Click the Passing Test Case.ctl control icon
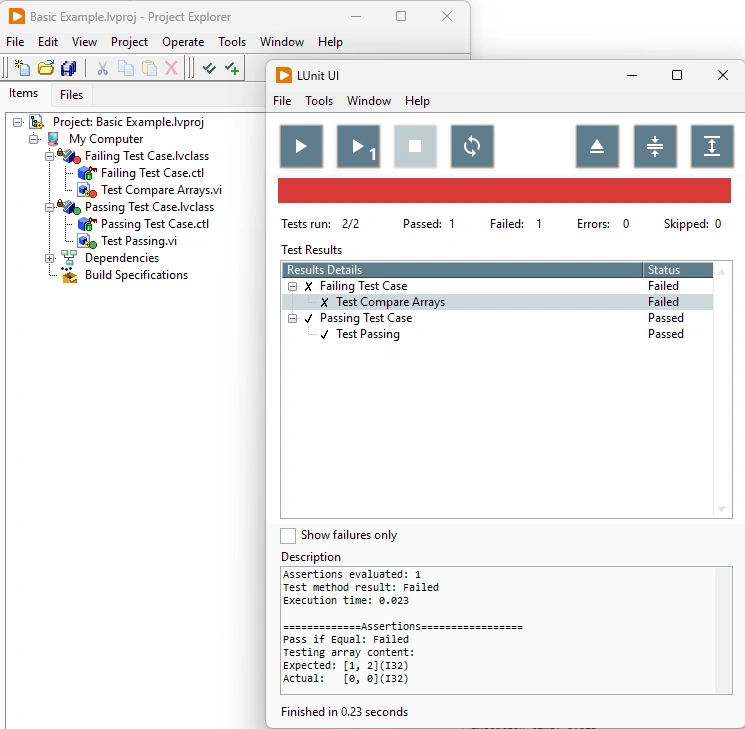745x729 pixels. click(87, 224)
